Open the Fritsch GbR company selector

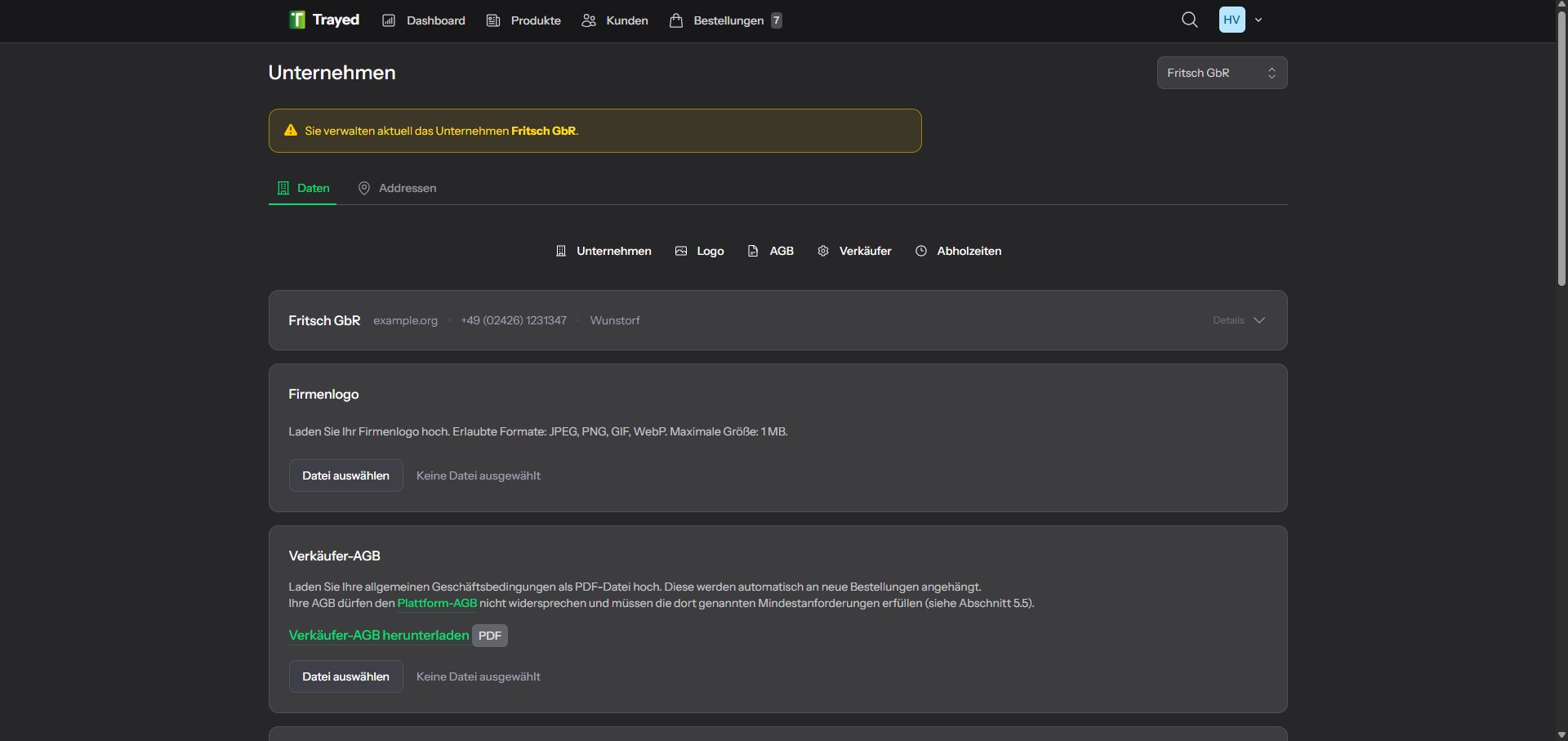[x=1223, y=73]
